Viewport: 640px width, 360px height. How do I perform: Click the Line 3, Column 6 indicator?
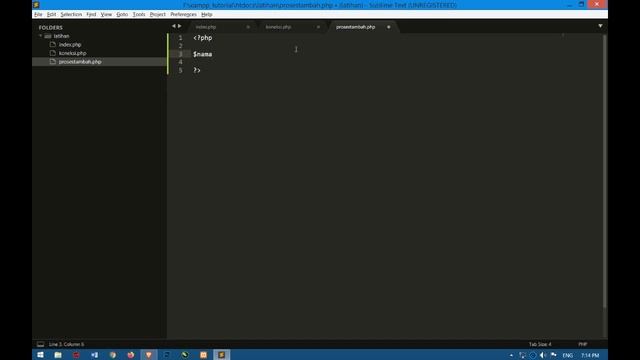tap(66, 344)
